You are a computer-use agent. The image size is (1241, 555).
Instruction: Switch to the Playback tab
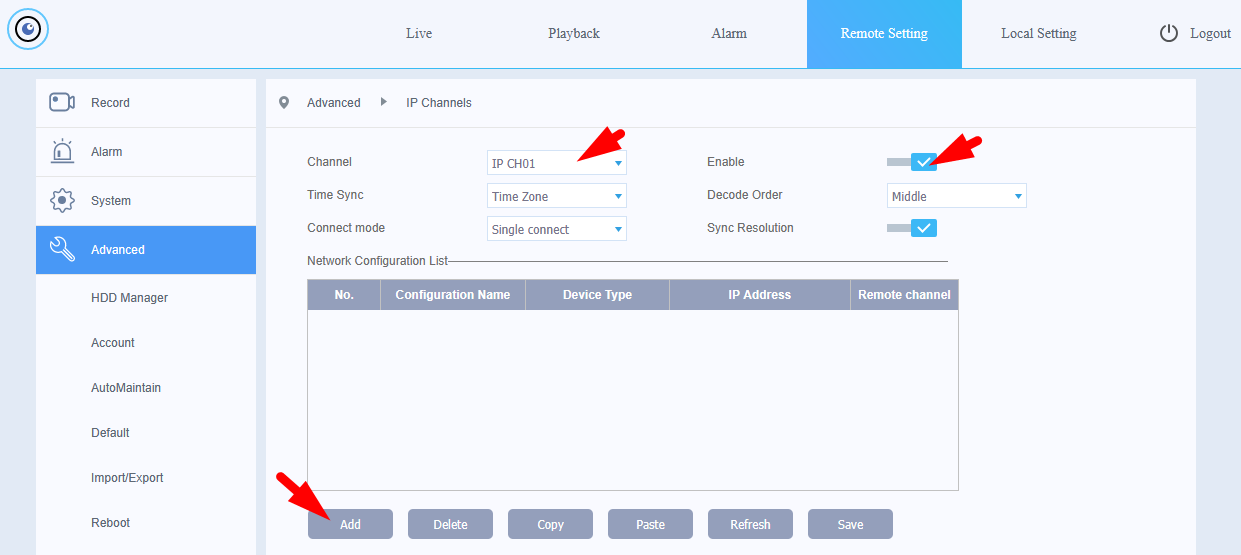[x=574, y=33]
